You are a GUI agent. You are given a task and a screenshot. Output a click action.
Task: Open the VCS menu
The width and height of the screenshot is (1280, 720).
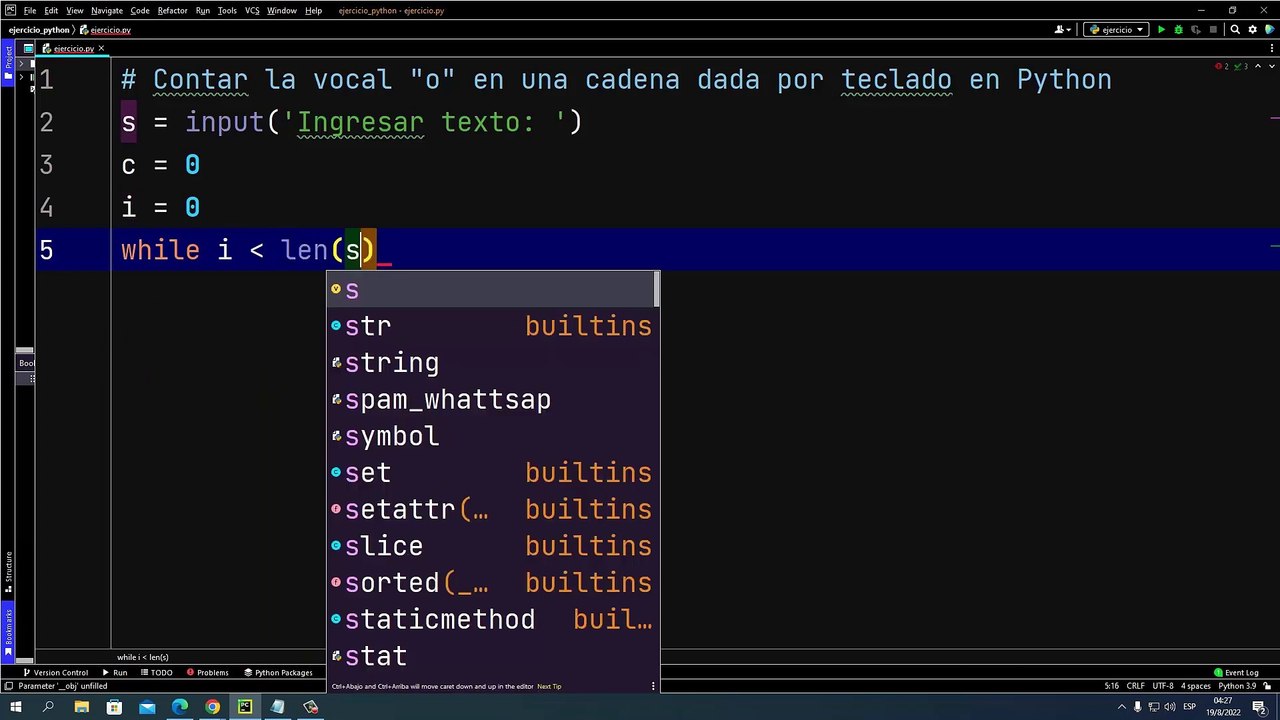pos(252,10)
